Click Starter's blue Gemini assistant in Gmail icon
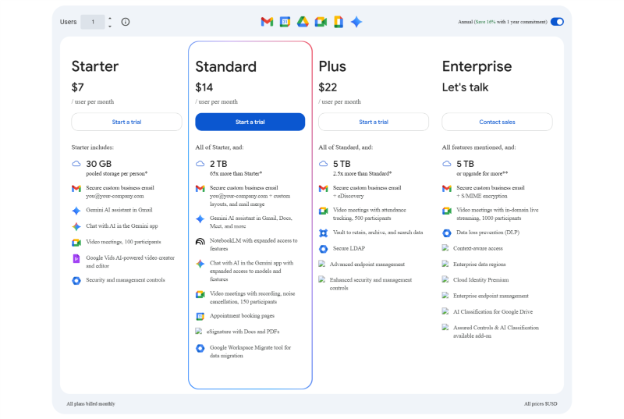 (76, 210)
